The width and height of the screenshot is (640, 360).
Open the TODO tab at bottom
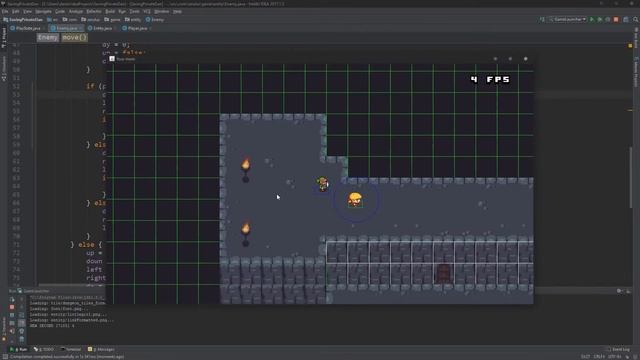click(44, 349)
